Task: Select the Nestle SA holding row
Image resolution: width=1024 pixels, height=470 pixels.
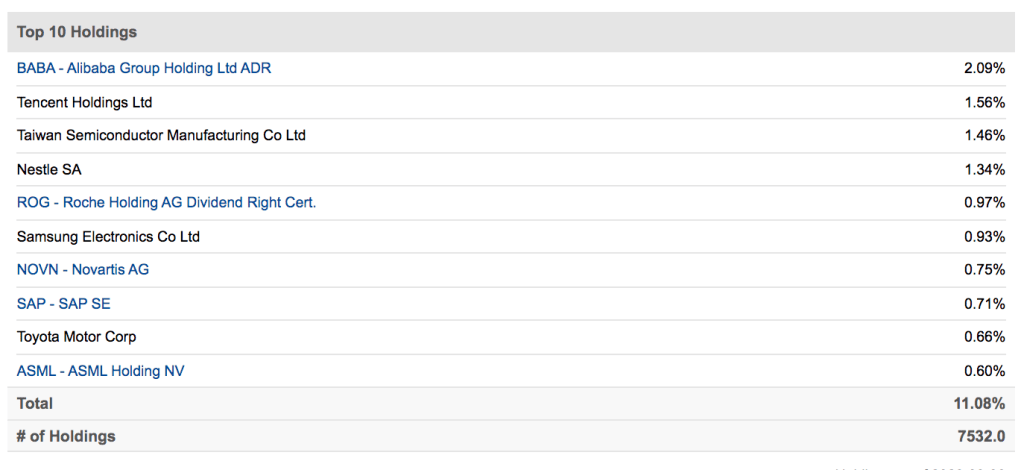Action: click(x=49, y=169)
